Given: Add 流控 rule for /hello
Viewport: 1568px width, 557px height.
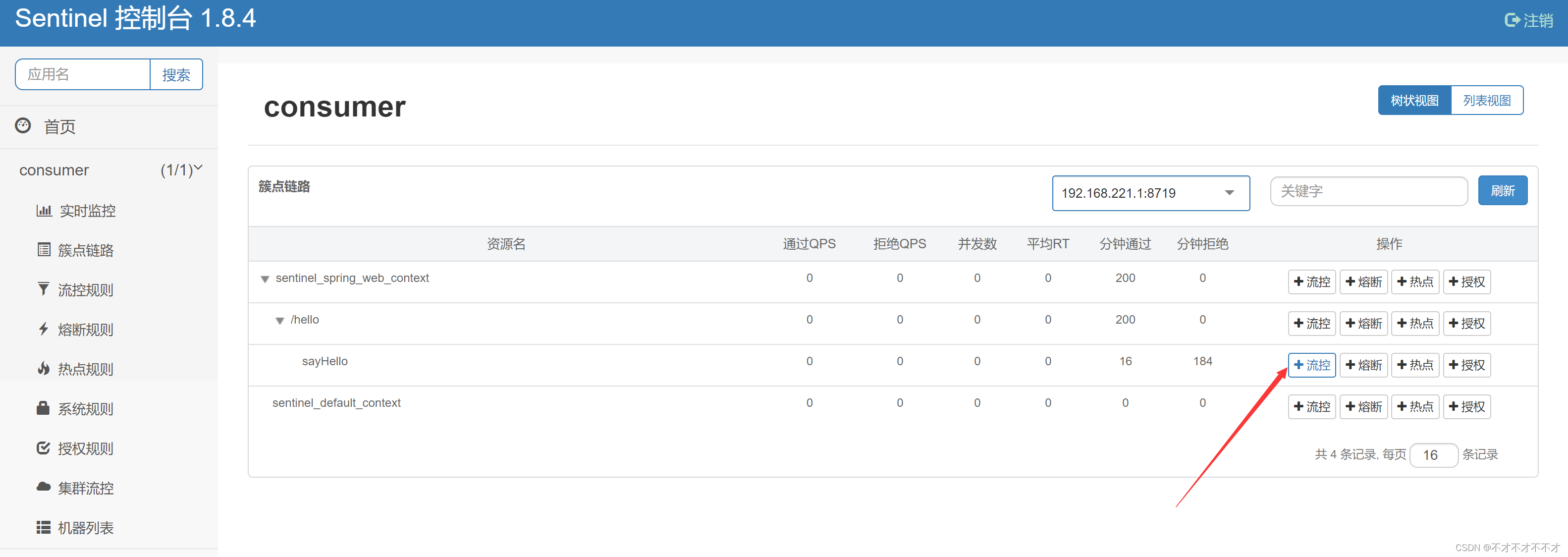Looking at the screenshot, I should 1312,323.
